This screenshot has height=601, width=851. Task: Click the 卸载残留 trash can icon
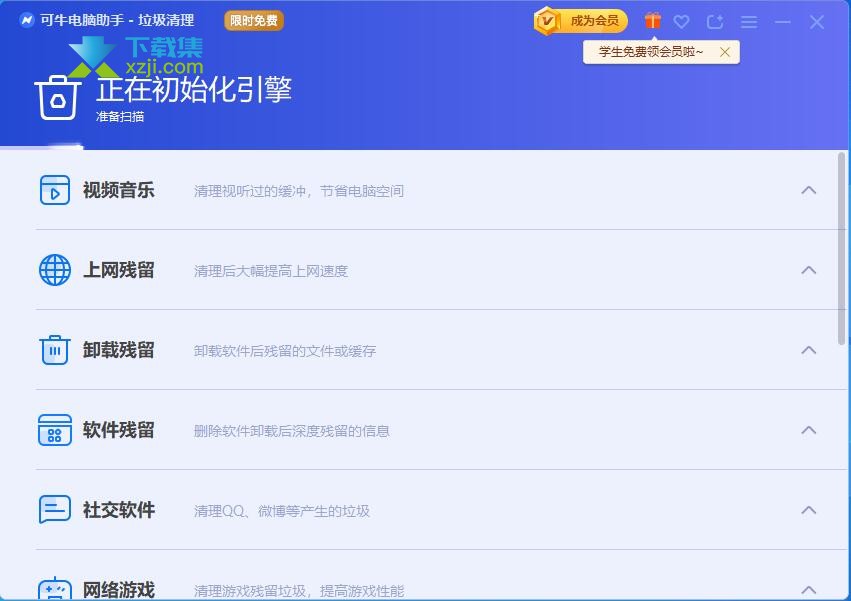(55, 350)
